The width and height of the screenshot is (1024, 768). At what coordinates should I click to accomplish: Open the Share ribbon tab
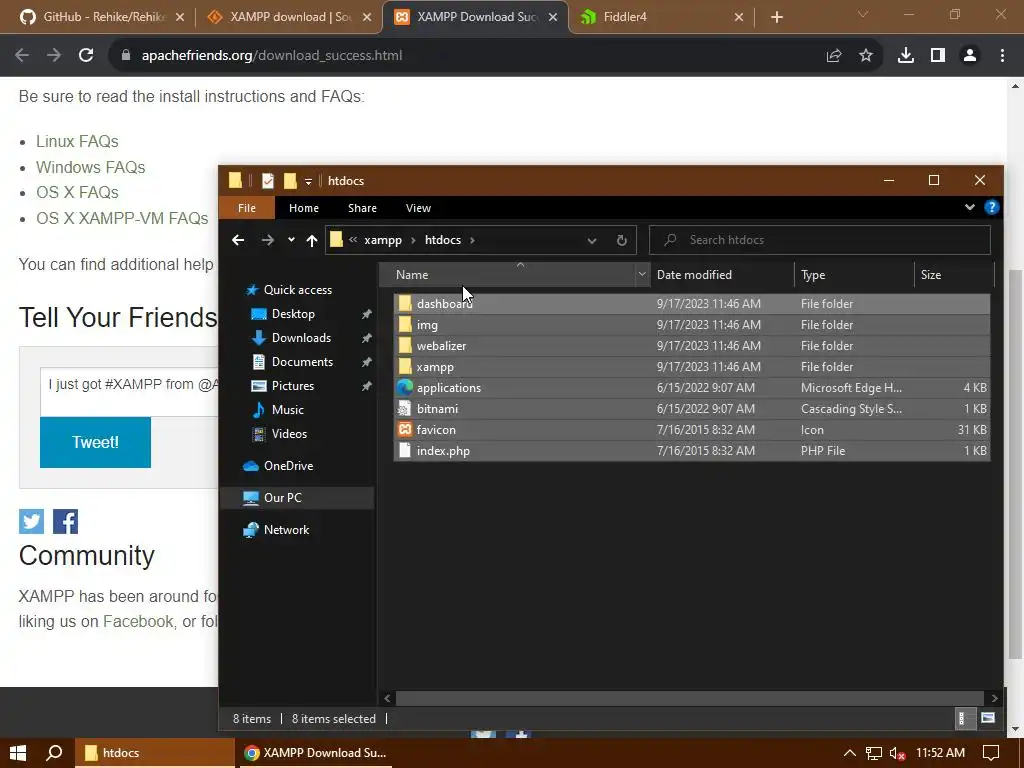point(362,208)
